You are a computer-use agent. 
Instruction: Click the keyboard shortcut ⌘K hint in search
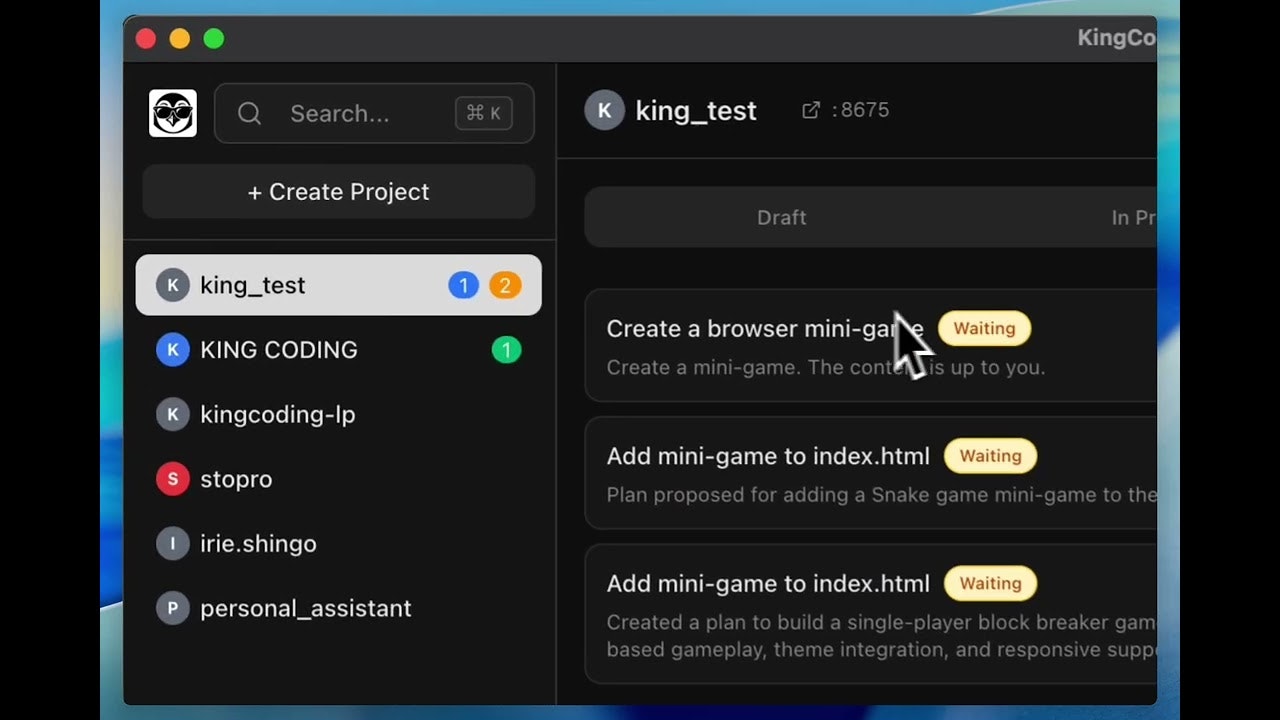point(483,113)
